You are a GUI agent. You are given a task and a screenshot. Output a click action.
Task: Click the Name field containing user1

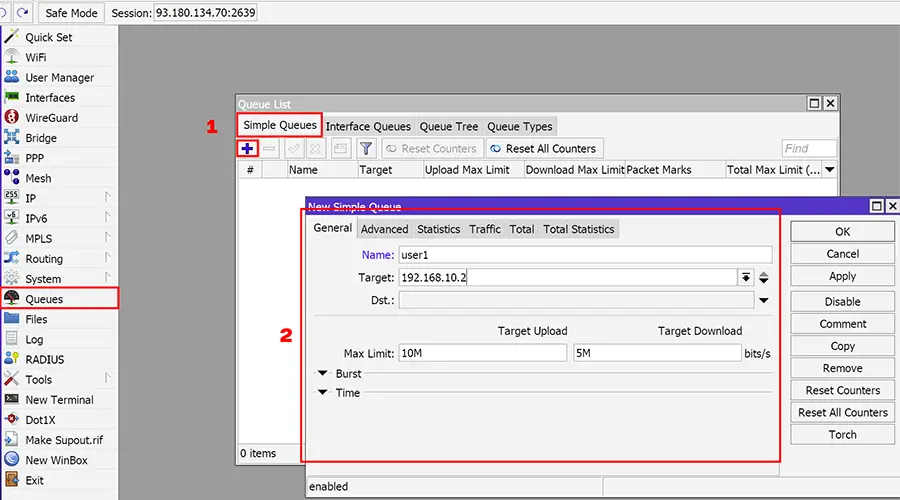tap(585, 255)
